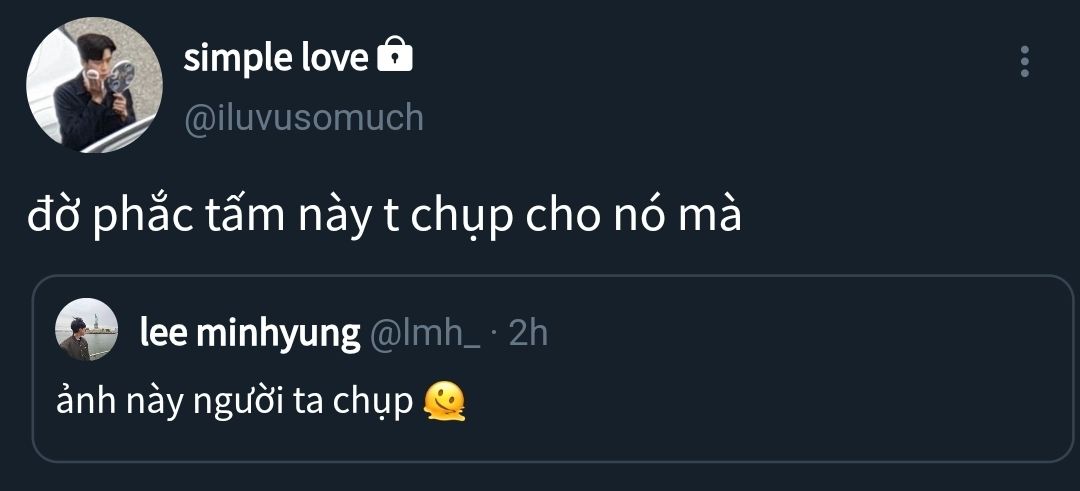Open the three-dot more options menu
1080x491 pixels.
pos(1024,61)
